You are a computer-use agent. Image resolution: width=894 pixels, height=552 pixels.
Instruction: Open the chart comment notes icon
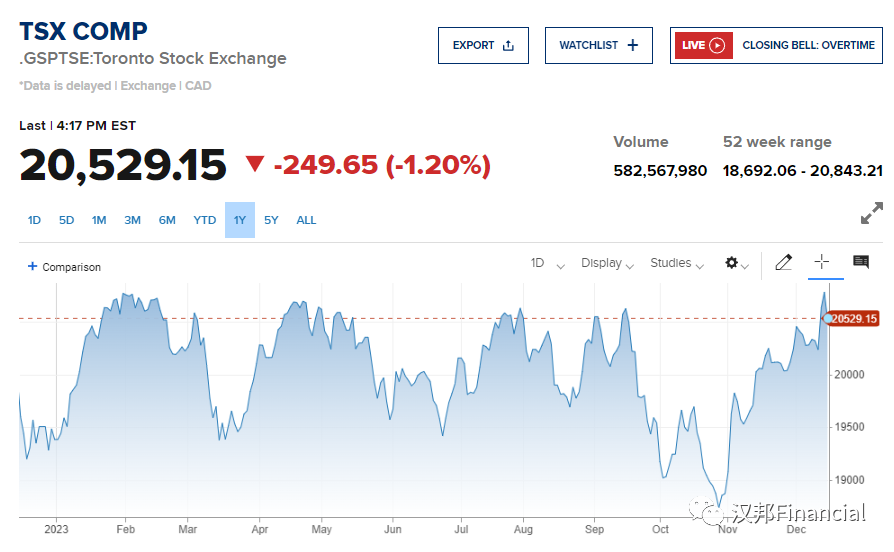point(860,262)
